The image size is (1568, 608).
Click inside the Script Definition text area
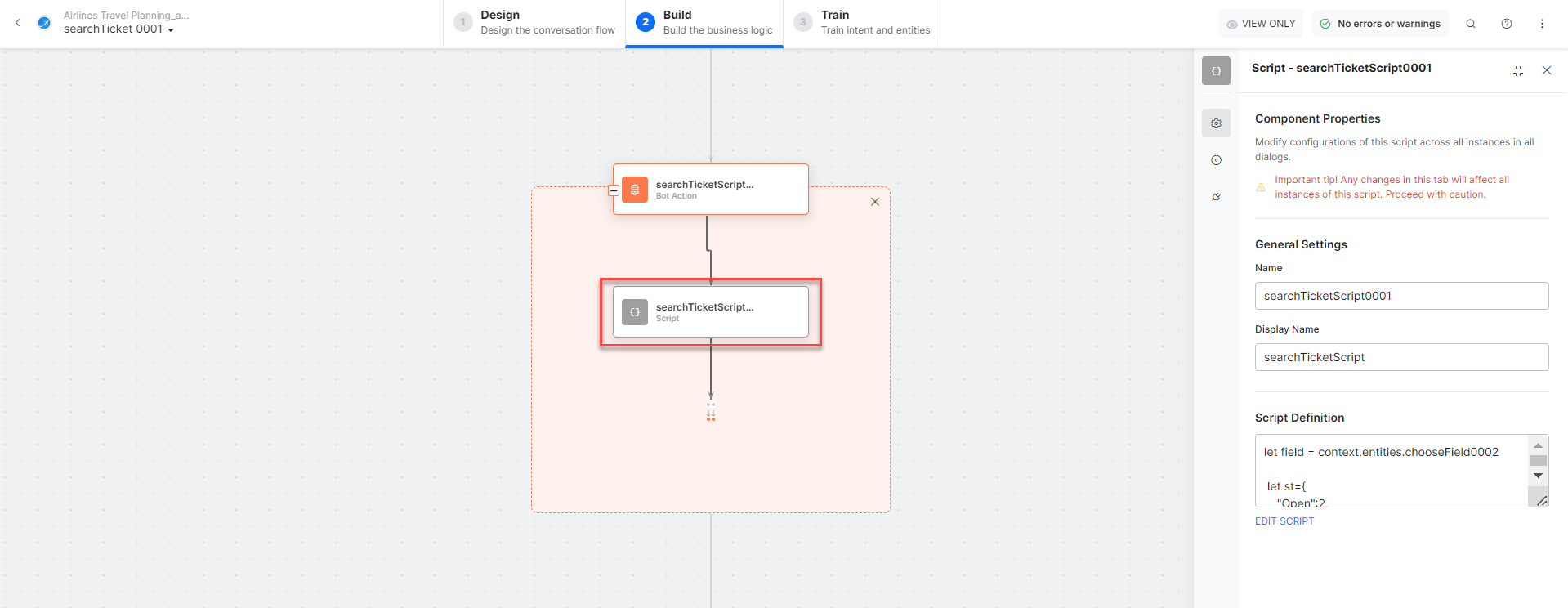click(1392, 471)
